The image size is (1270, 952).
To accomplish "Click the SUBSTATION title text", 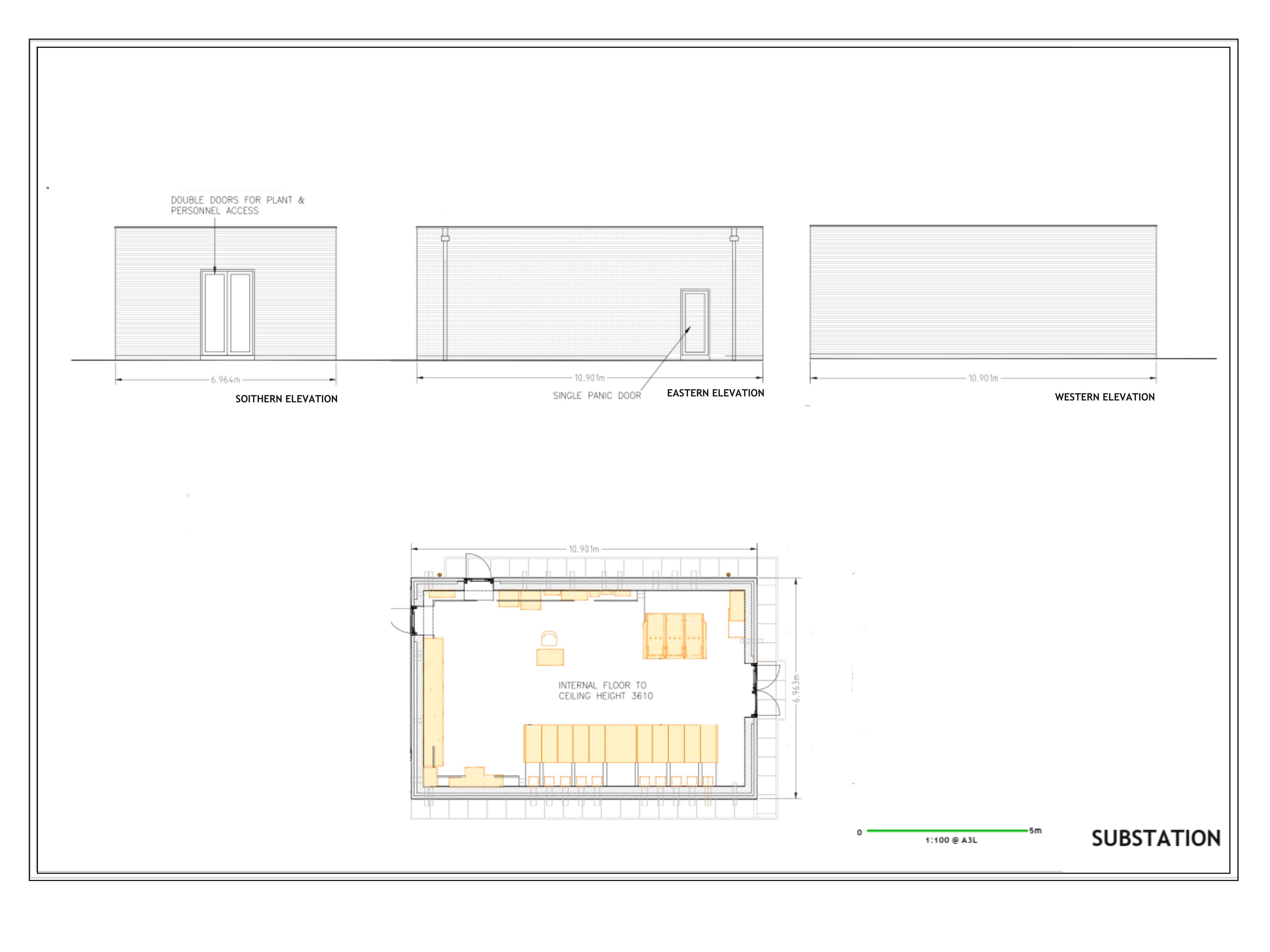I will pos(1156,838).
